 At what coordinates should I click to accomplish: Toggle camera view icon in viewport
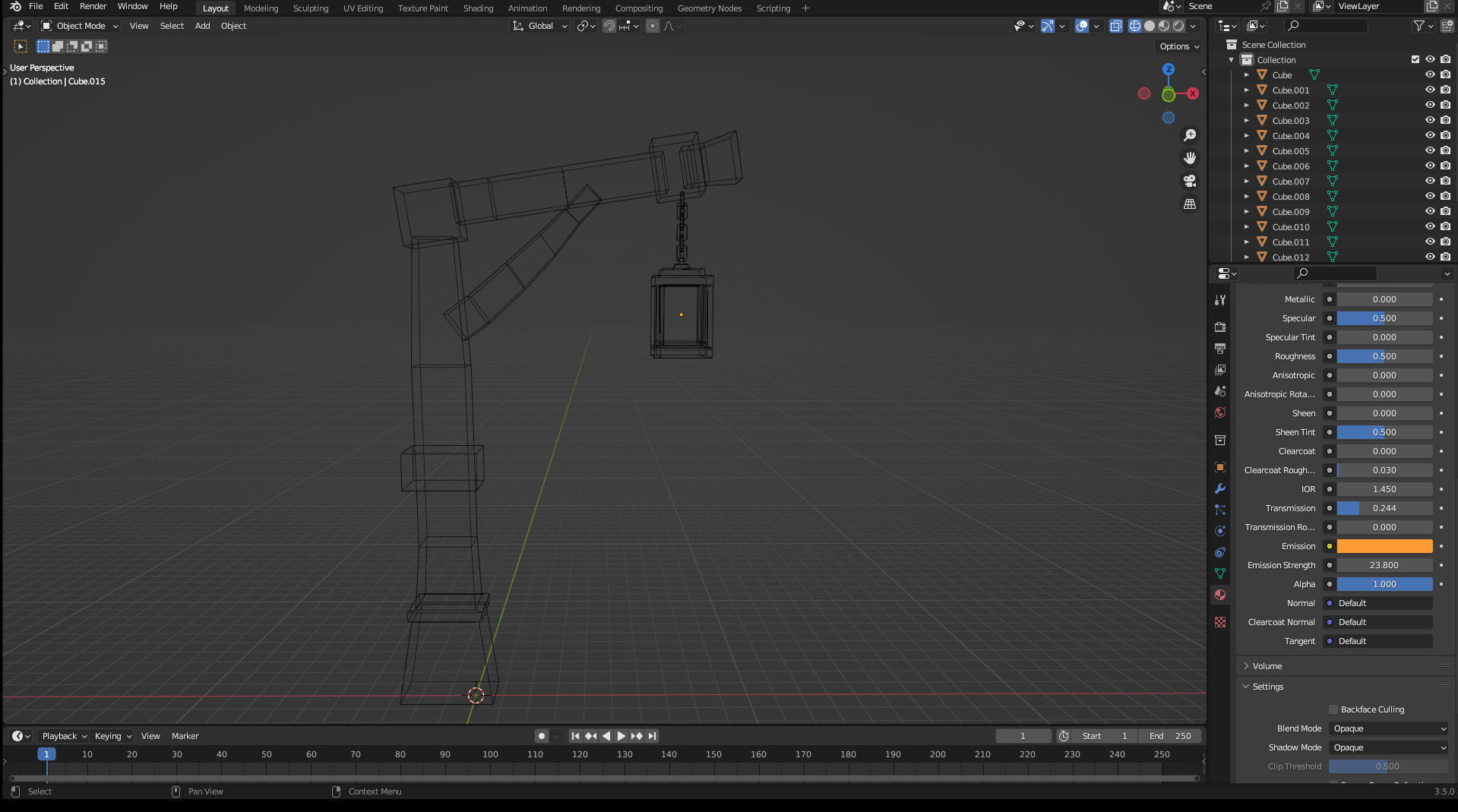point(1190,181)
